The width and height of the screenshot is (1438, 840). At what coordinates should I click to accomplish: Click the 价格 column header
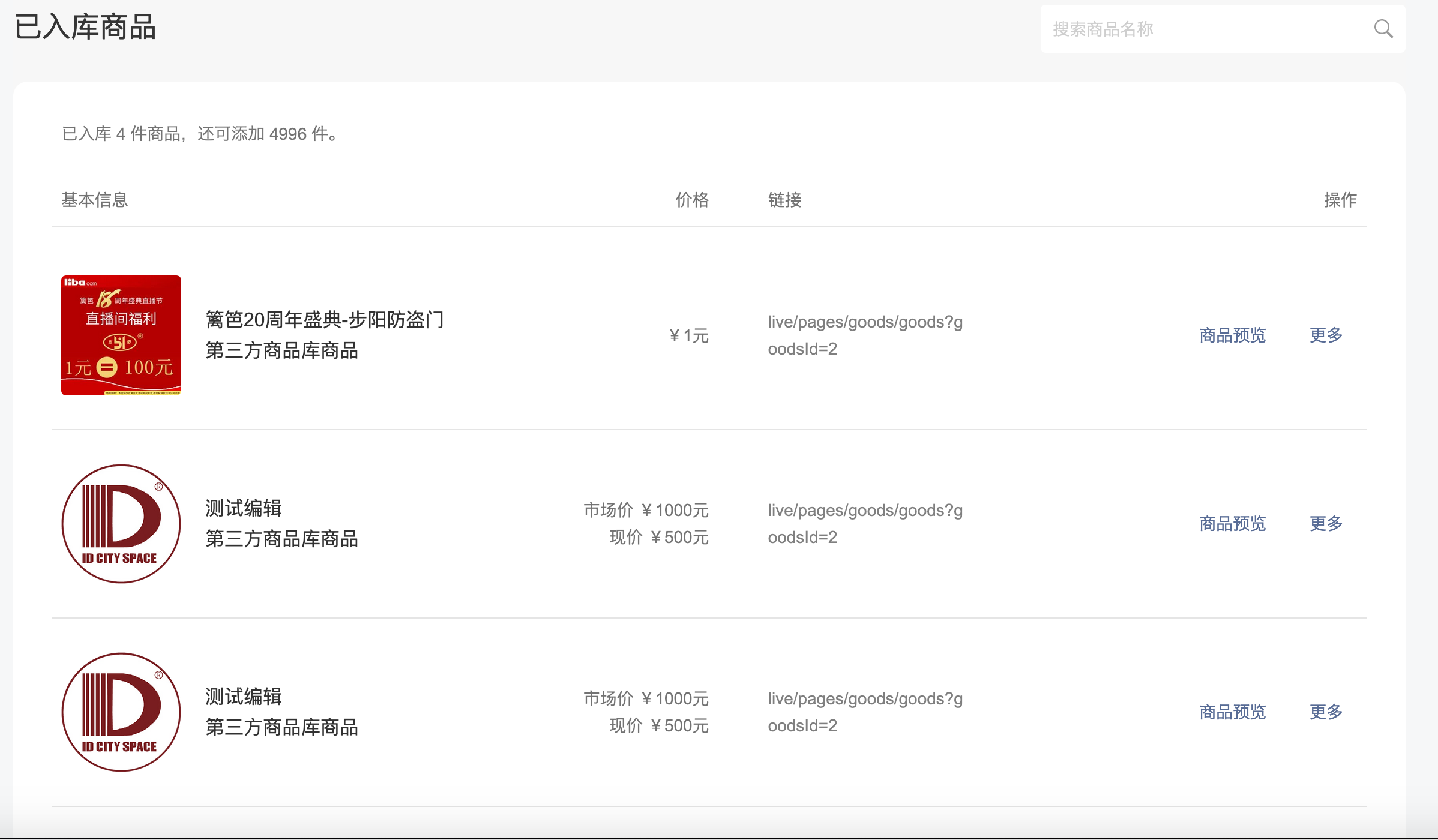(692, 200)
